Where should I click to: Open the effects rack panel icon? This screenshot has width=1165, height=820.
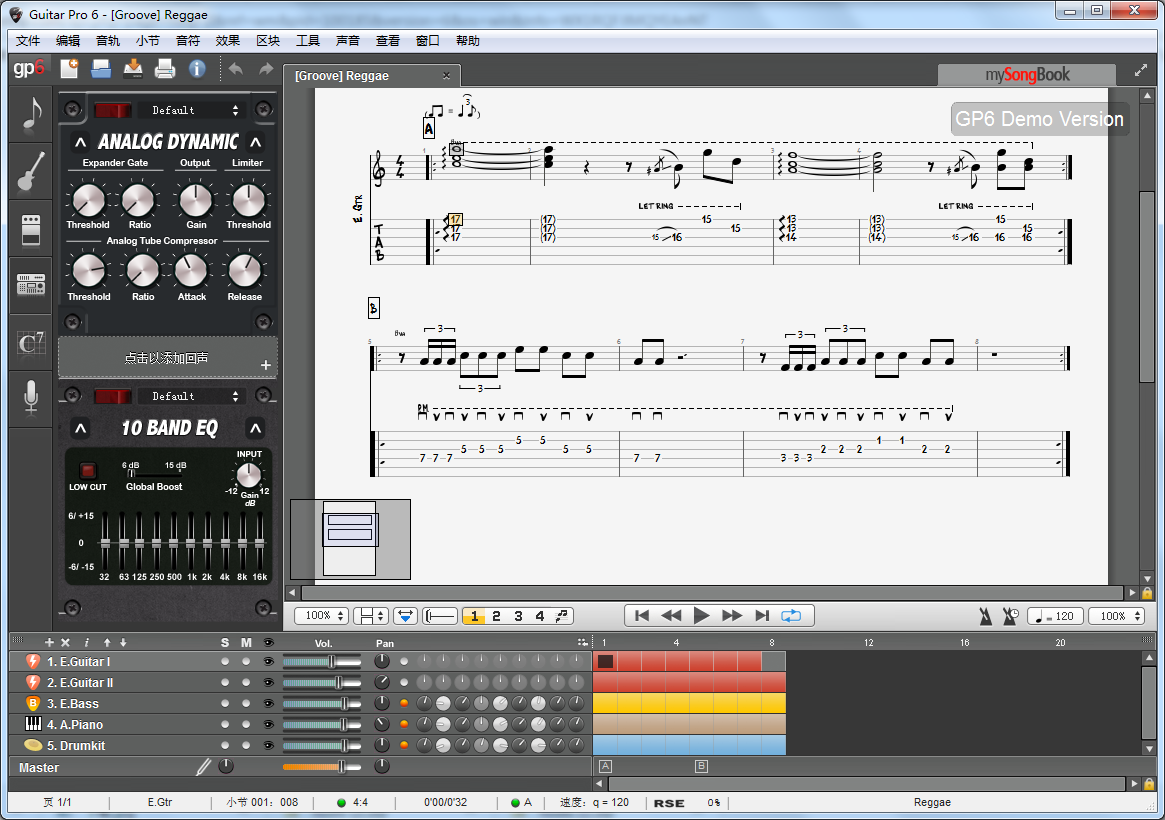[31, 285]
